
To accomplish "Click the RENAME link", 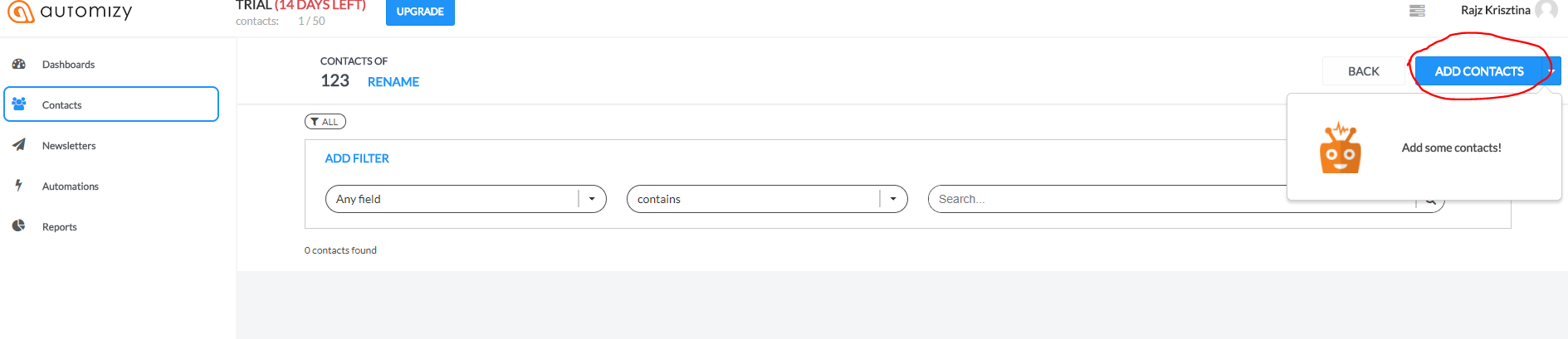I will pyautogui.click(x=393, y=82).
